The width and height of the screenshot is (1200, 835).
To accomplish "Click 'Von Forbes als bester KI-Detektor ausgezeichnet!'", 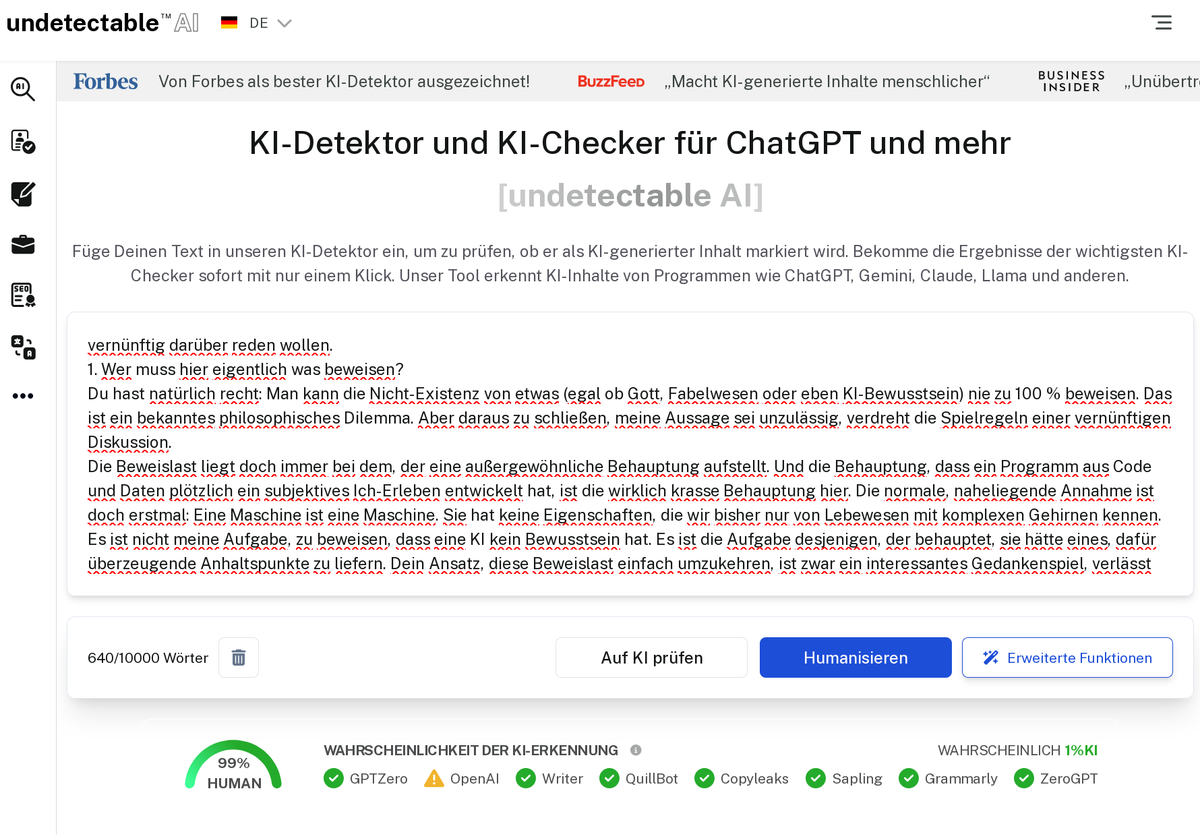I will 344,81.
